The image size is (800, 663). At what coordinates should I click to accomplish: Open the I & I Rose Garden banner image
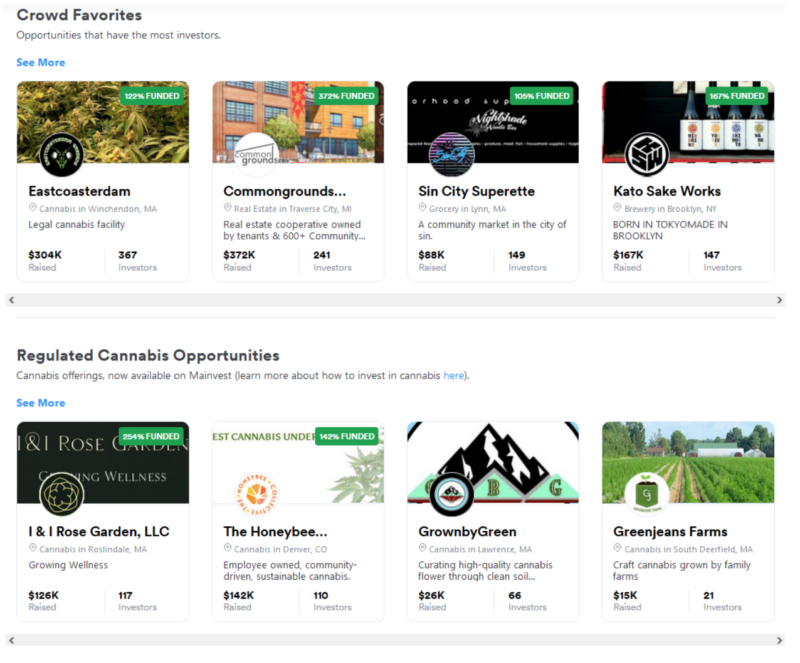103,462
